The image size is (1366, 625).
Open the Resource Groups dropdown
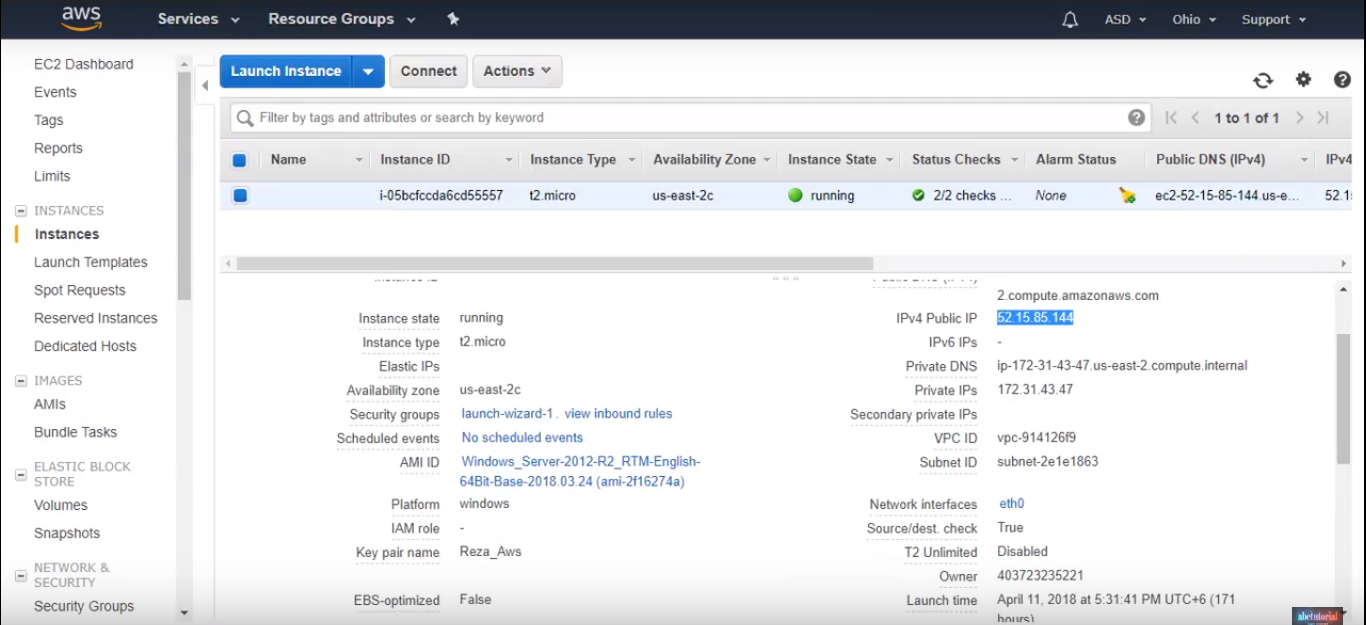tap(341, 19)
